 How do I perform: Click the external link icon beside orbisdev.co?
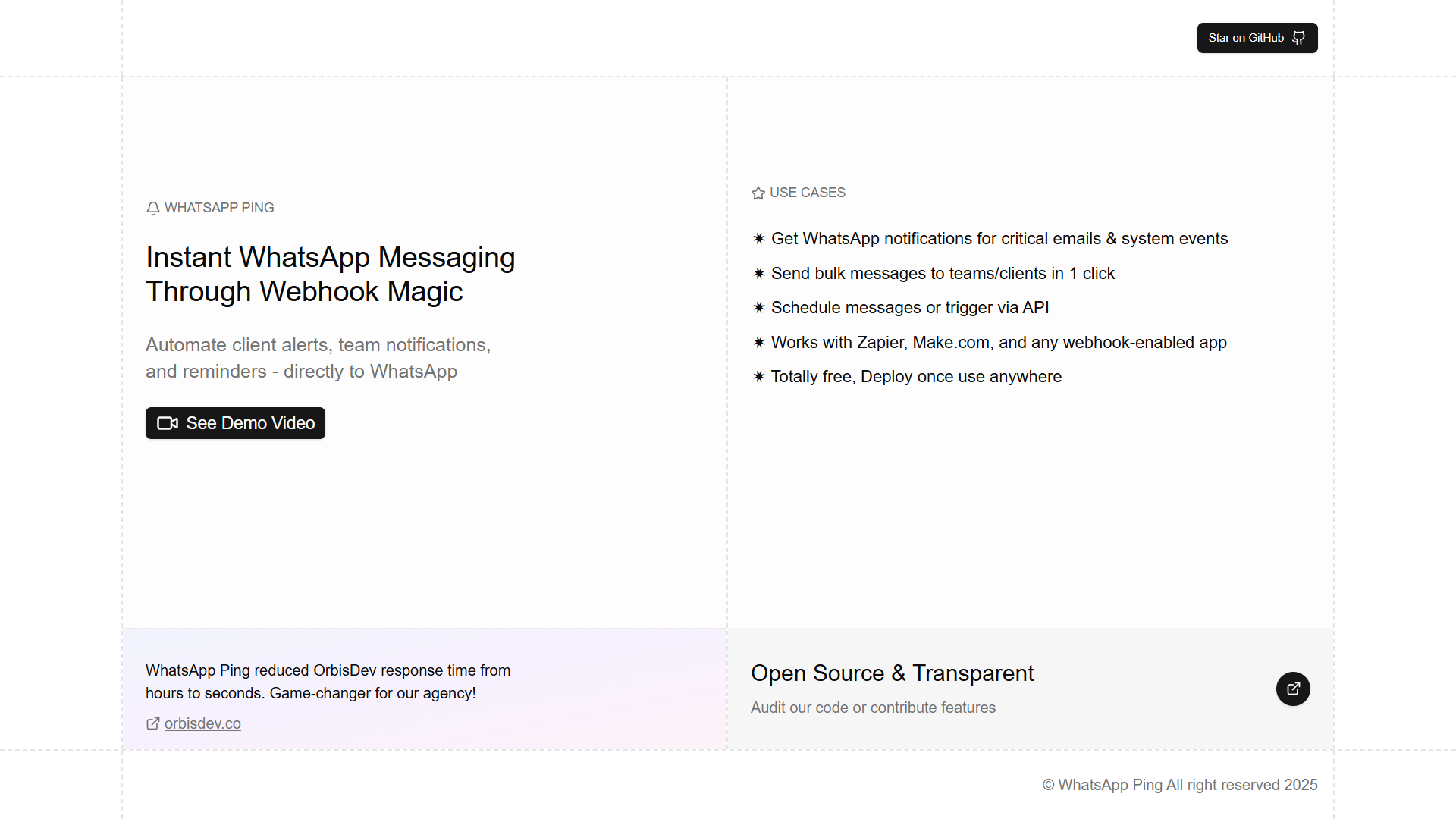pyautogui.click(x=153, y=723)
